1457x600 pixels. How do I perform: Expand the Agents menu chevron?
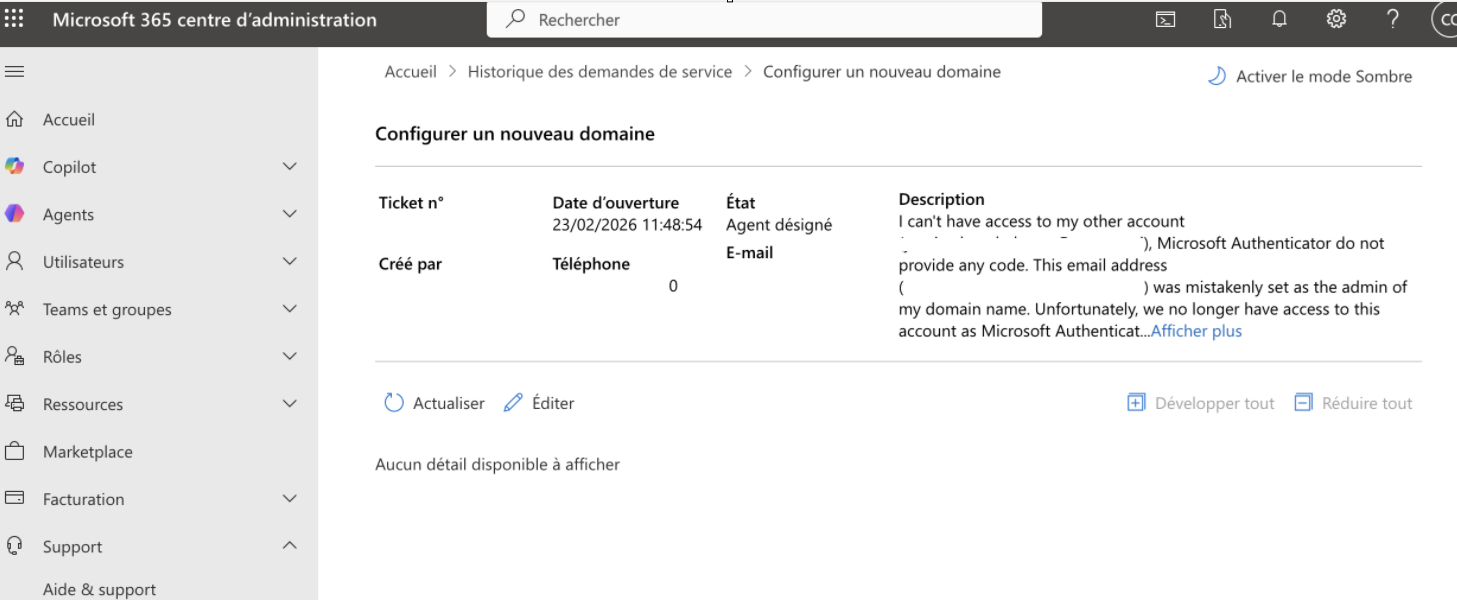(290, 214)
